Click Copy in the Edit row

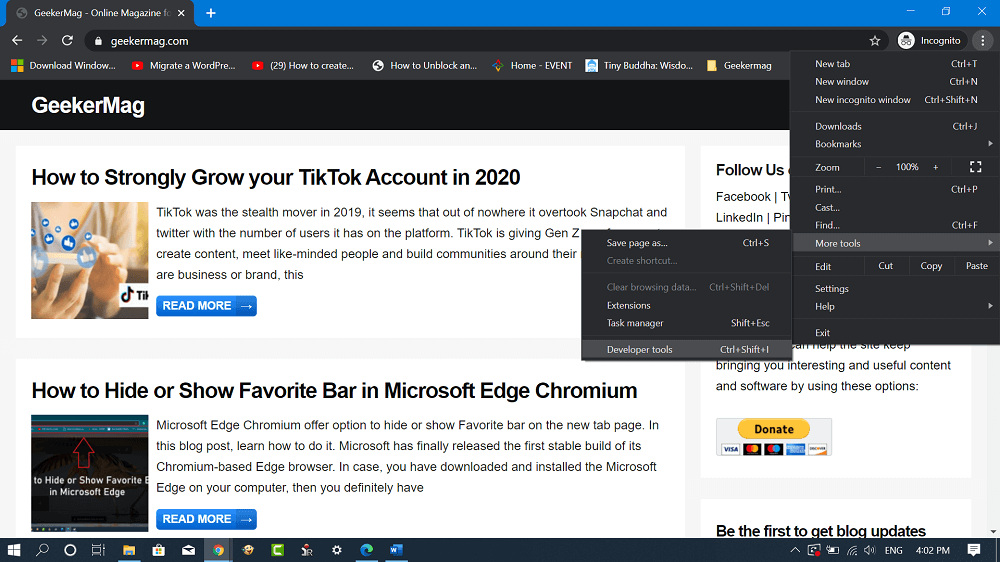[x=931, y=266]
